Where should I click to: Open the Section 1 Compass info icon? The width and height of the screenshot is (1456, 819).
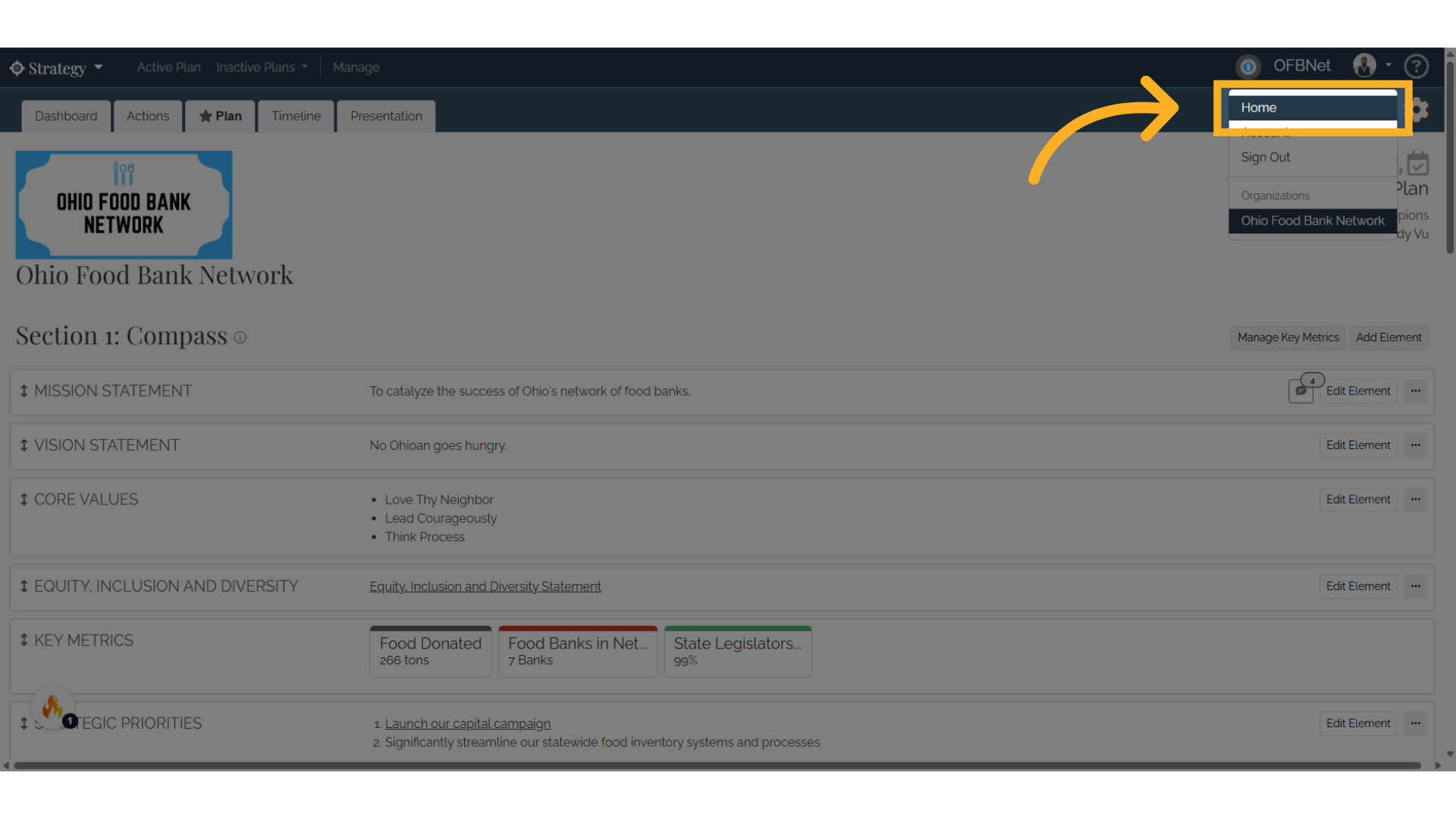[240, 337]
